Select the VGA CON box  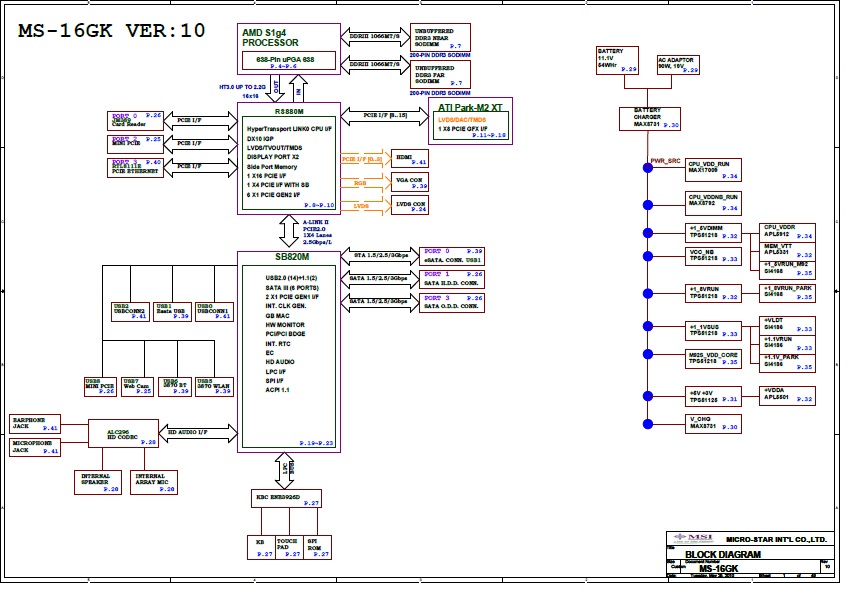pyautogui.click(x=410, y=182)
